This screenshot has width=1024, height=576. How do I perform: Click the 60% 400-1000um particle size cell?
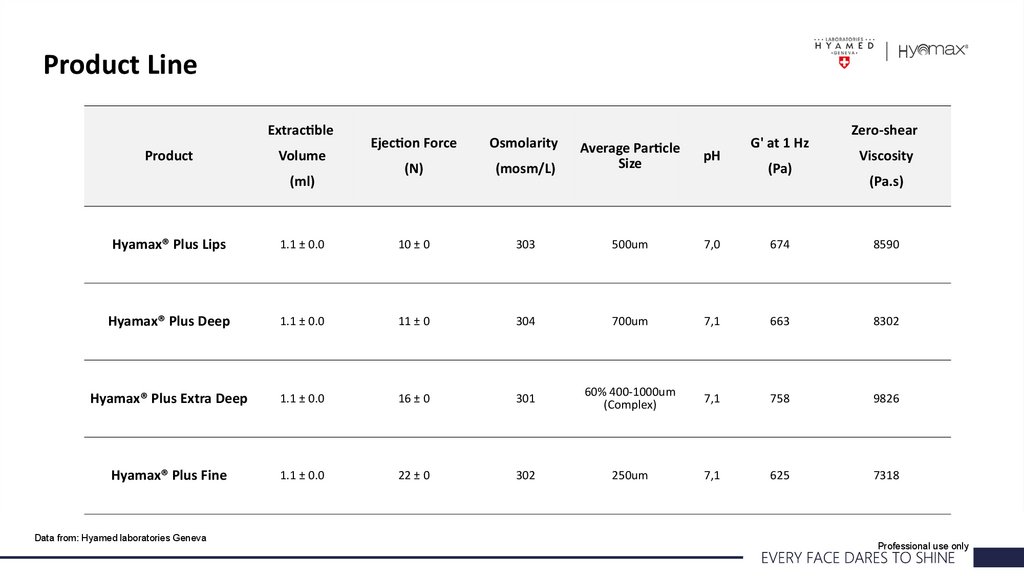pos(630,398)
